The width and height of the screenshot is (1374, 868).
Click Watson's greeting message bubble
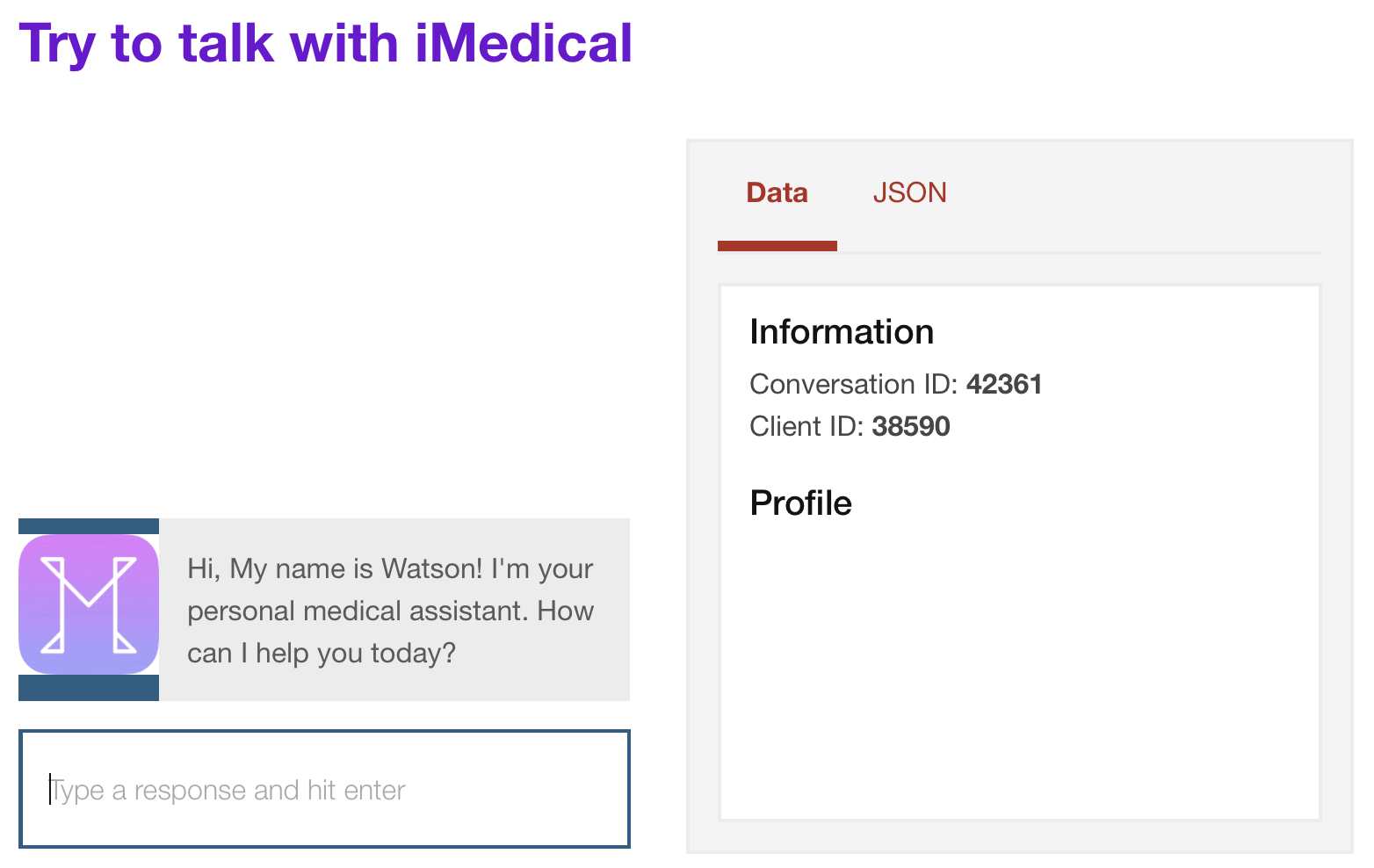point(394,610)
